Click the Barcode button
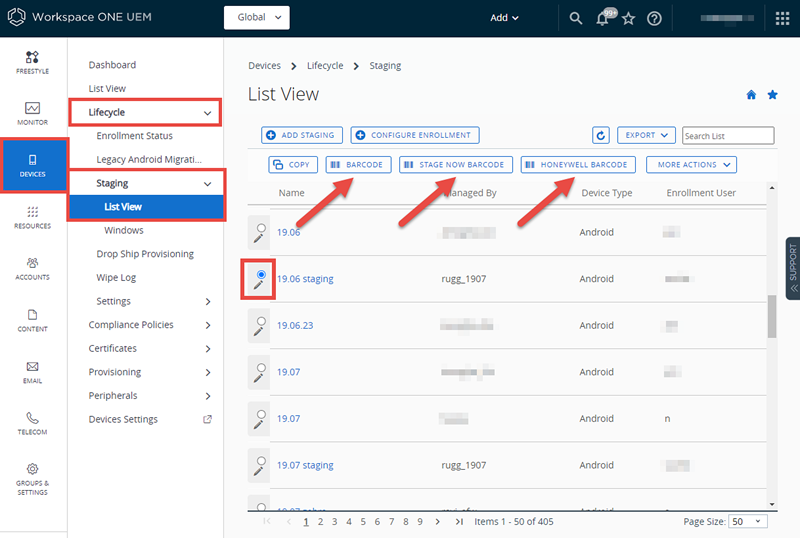This screenshot has height=538, width=800. click(359, 165)
